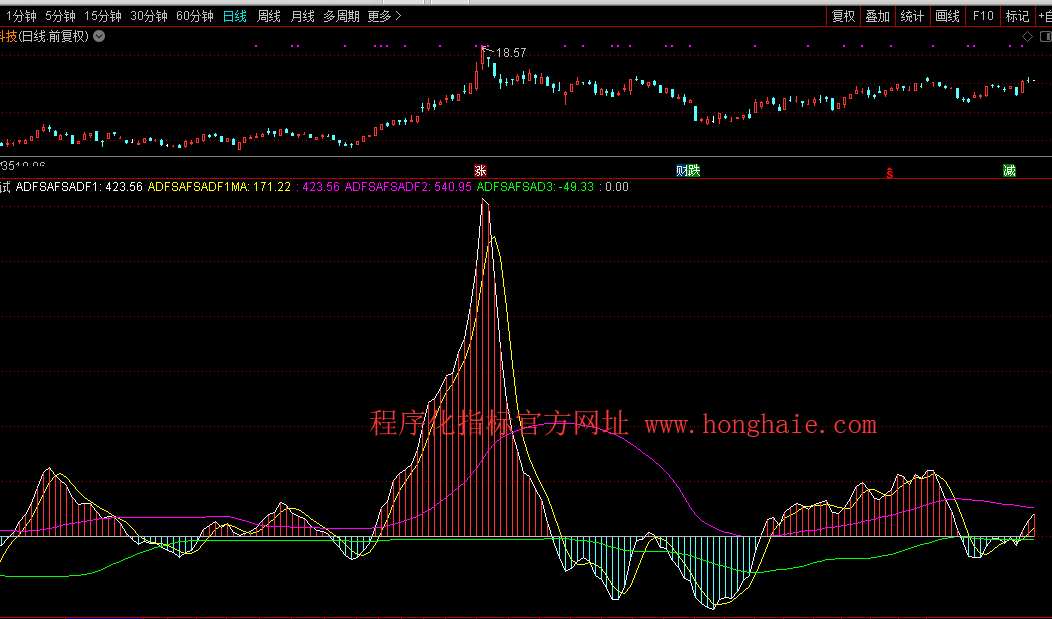Open the 画线 drawing tools
This screenshot has width=1052, height=619.
[x=947, y=16]
